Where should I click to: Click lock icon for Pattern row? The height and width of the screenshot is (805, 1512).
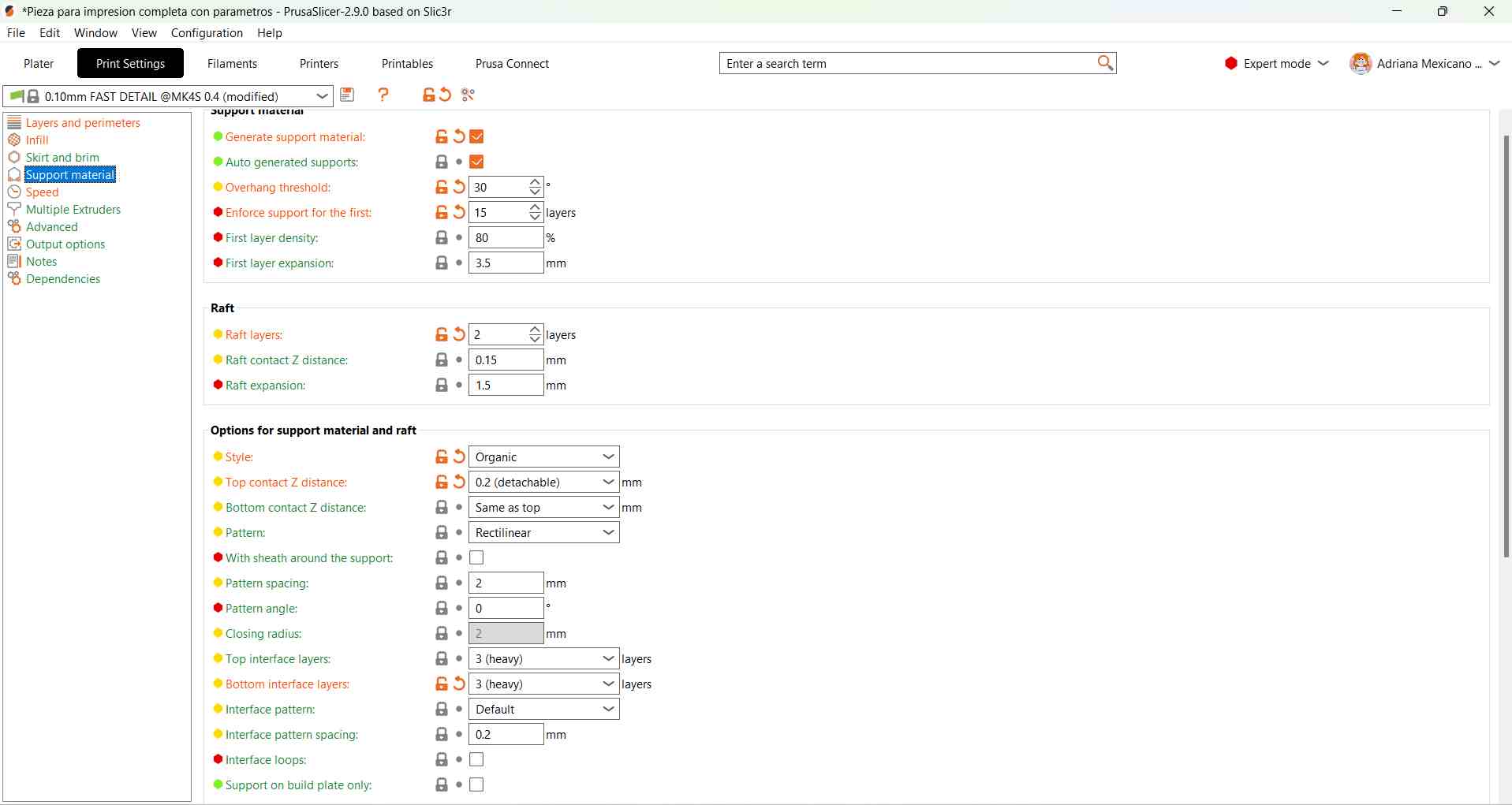point(442,533)
